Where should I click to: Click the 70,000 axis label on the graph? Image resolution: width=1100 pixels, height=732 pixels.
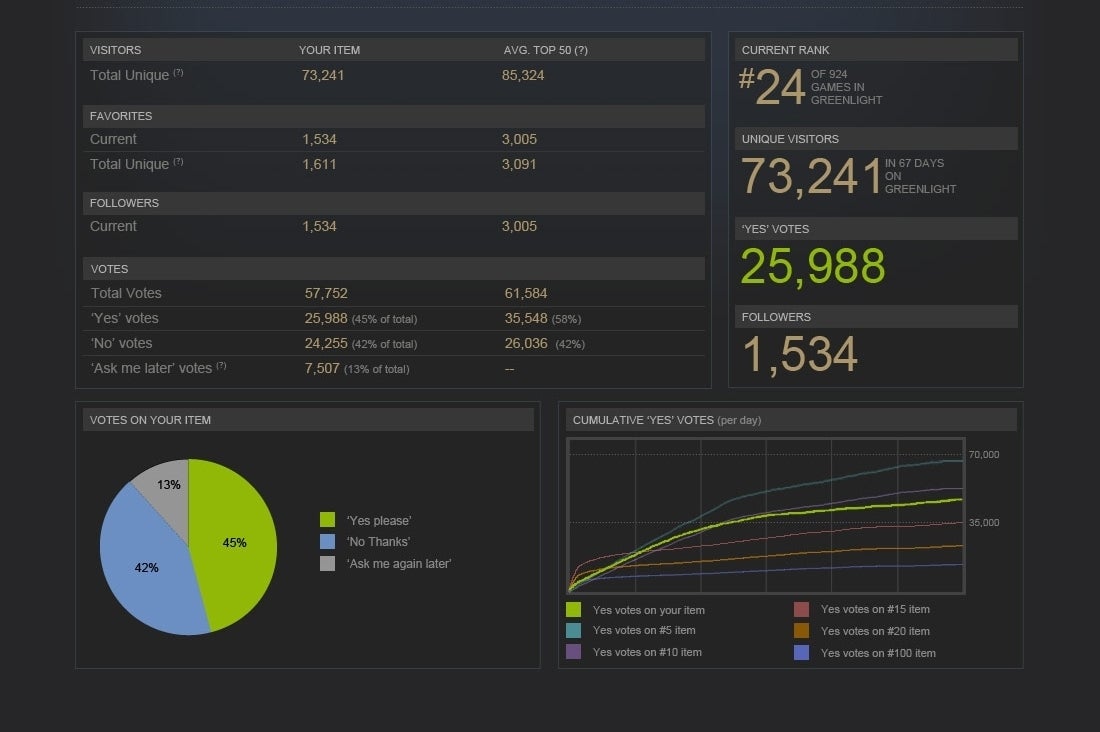pos(984,453)
